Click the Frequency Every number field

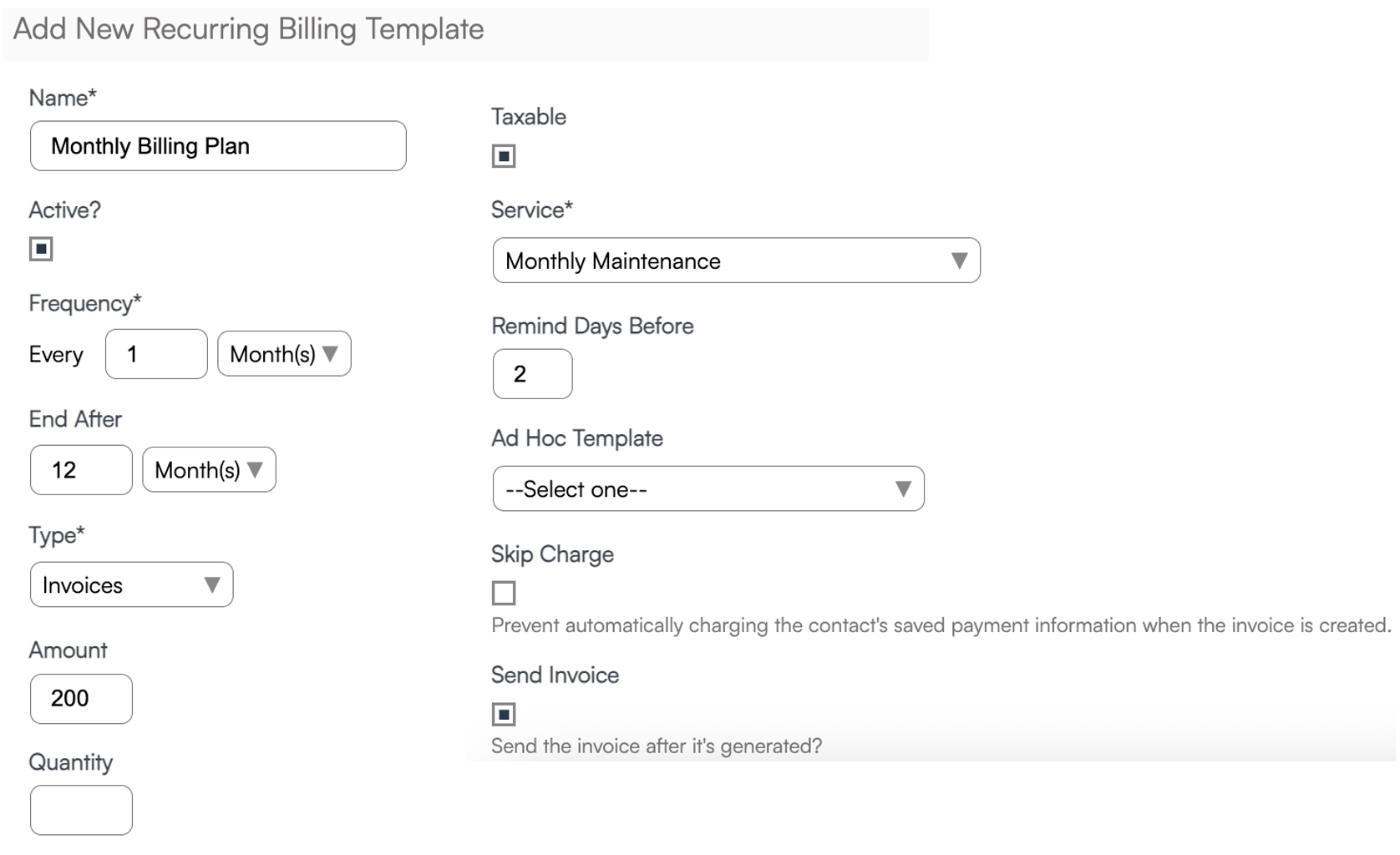[x=156, y=354]
